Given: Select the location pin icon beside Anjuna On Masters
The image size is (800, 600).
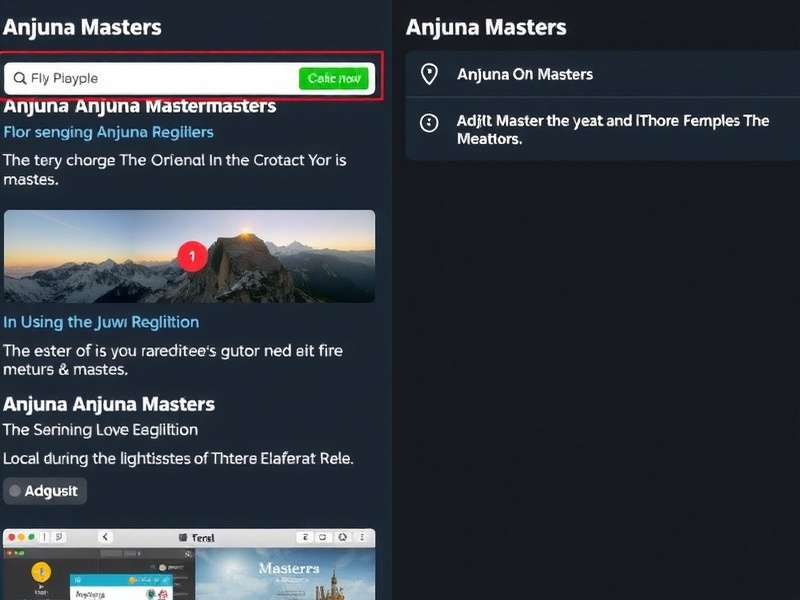Looking at the screenshot, I should point(432,74).
